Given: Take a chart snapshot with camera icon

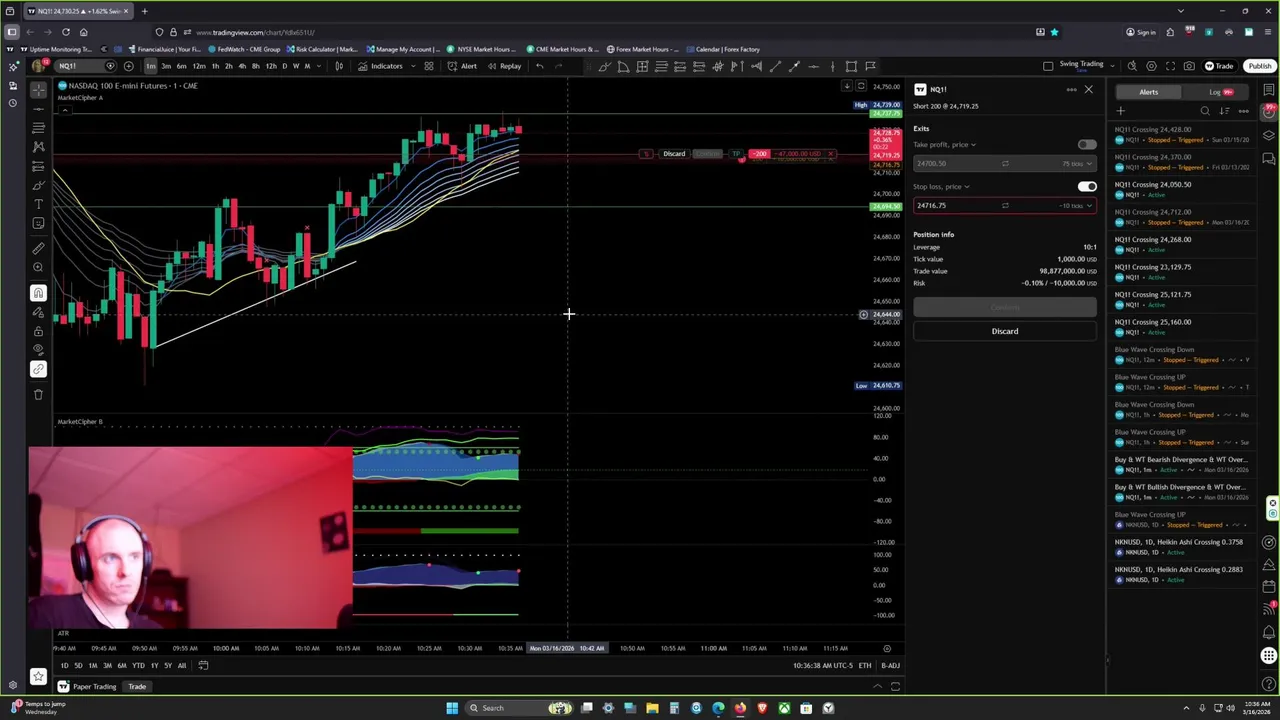Looking at the screenshot, I should click(x=1189, y=66).
